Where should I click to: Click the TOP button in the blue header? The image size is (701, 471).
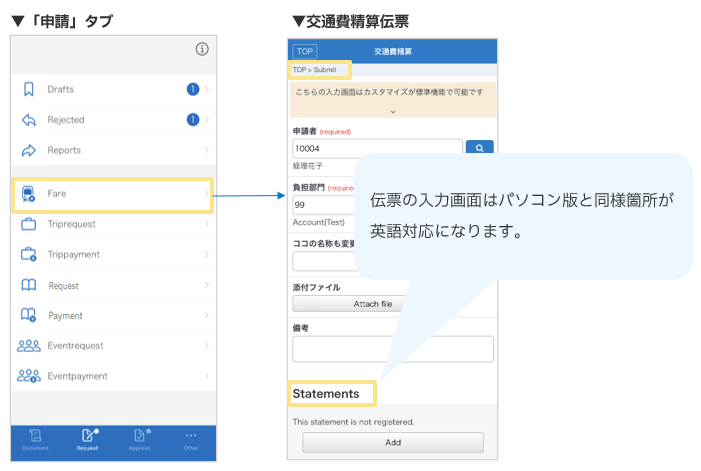[305, 51]
